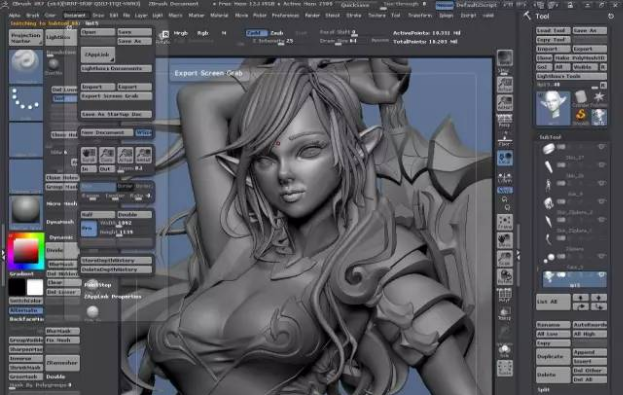Click Make PolyMesh3D button
This screenshot has height=395, width=623.
click(x=580, y=58)
